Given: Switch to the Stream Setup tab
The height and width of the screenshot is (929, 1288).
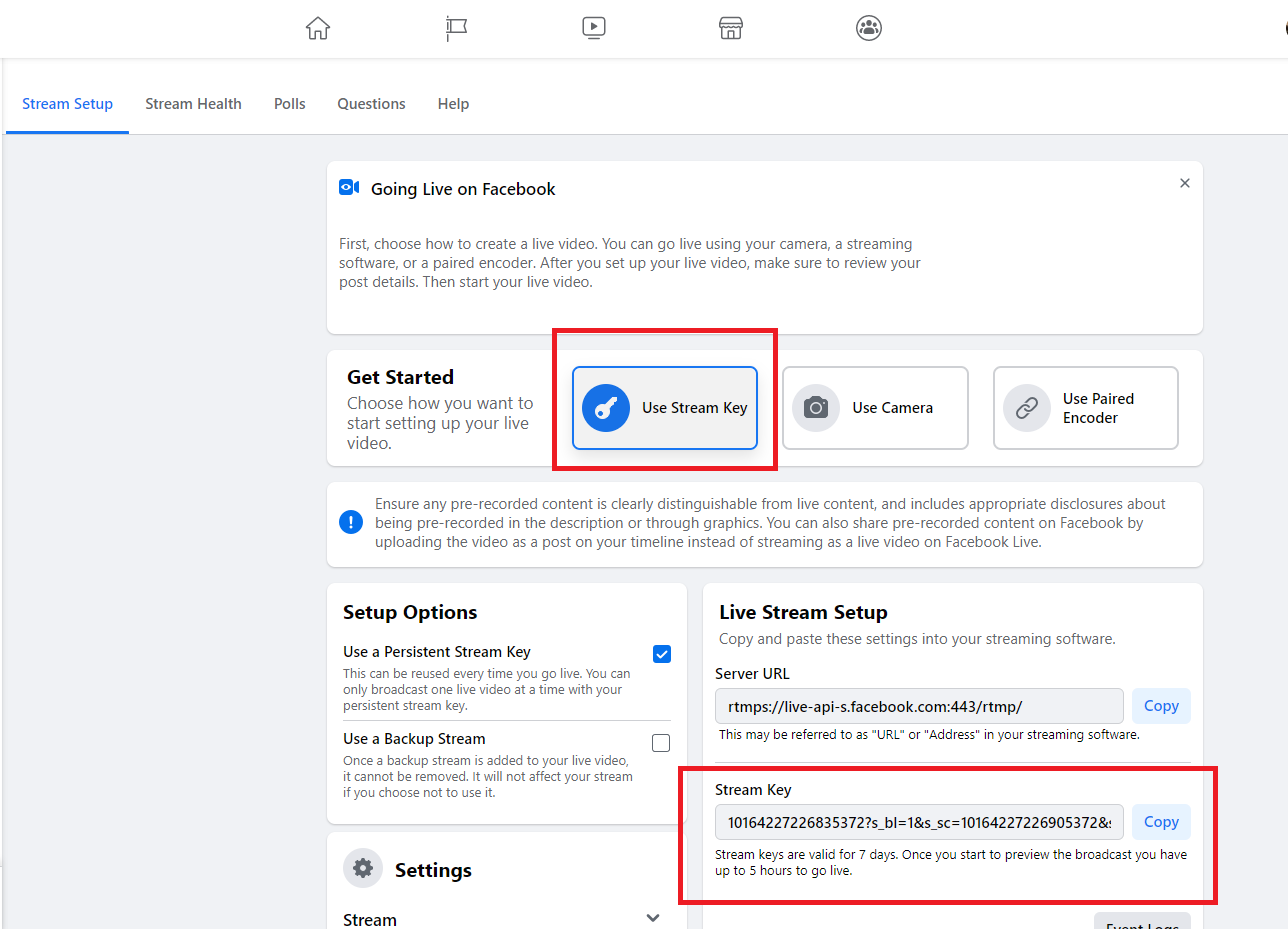Looking at the screenshot, I should 67,104.
